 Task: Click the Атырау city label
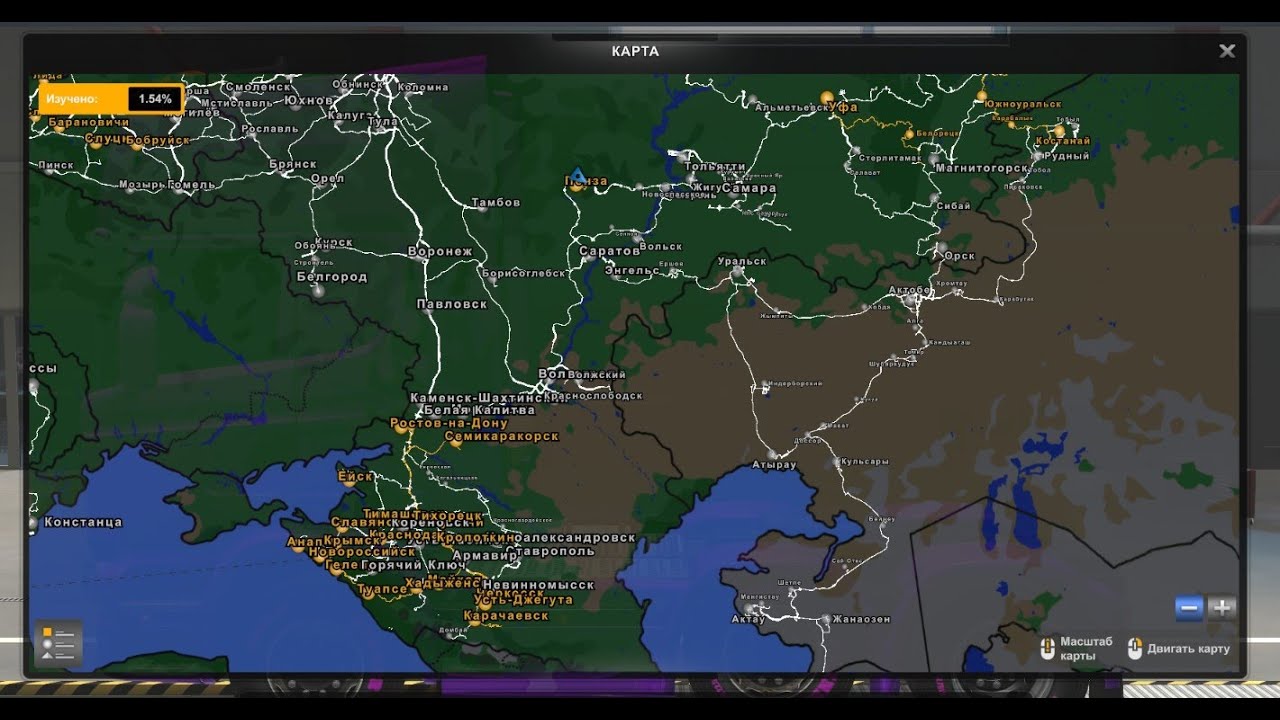(x=774, y=465)
